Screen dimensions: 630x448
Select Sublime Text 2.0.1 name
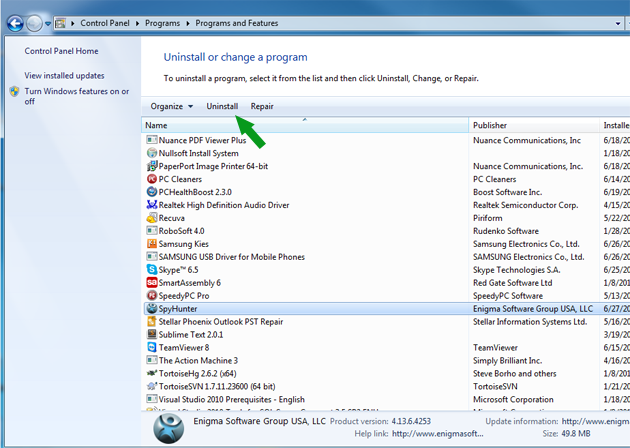pos(191,335)
